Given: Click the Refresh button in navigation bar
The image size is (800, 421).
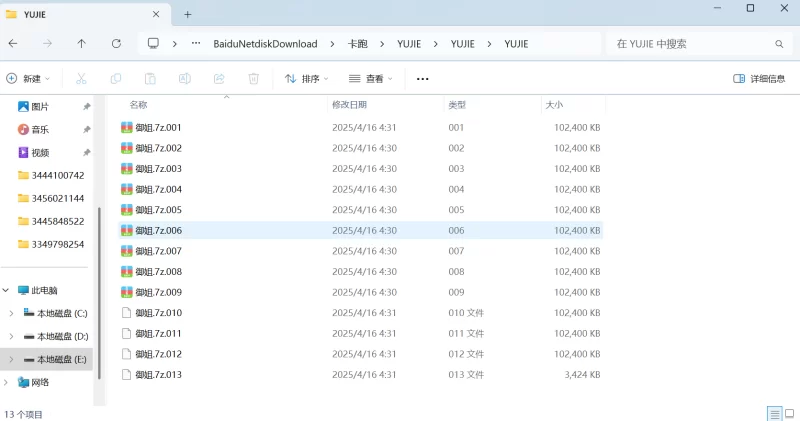Looking at the screenshot, I should click(x=116, y=44).
